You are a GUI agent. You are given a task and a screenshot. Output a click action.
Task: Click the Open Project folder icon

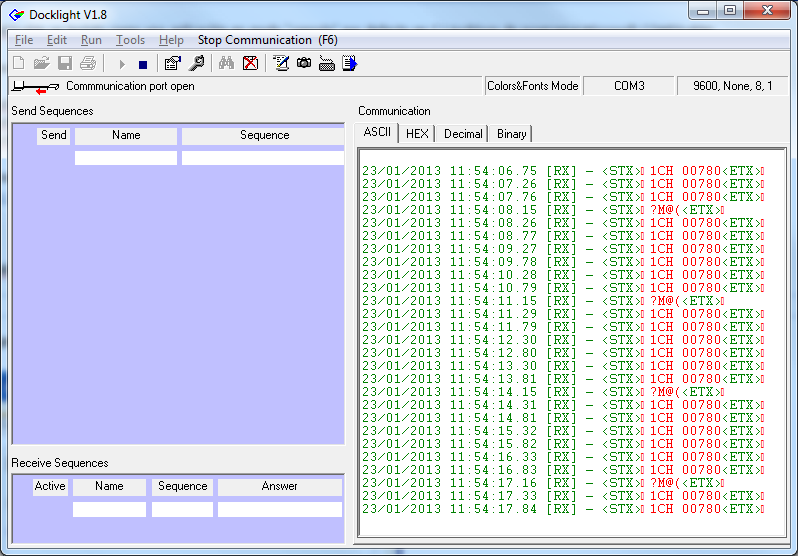pos(41,63)
